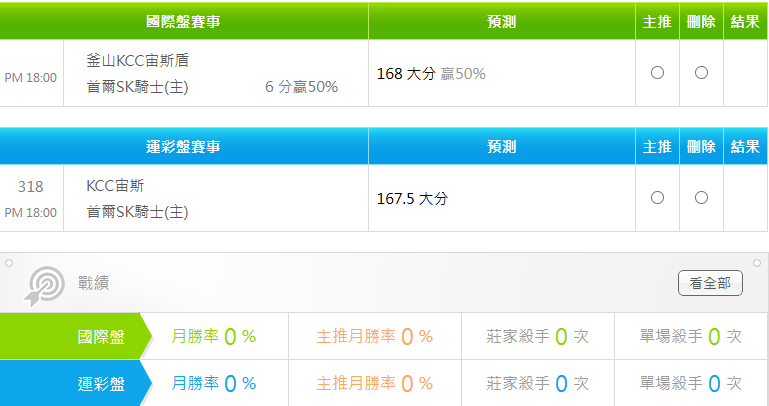Image resolution: width=769 pixels, height=406 pixels.
Task: Click 國際盤 主推月勝率 statistic
Action: [x=374, y=337]
